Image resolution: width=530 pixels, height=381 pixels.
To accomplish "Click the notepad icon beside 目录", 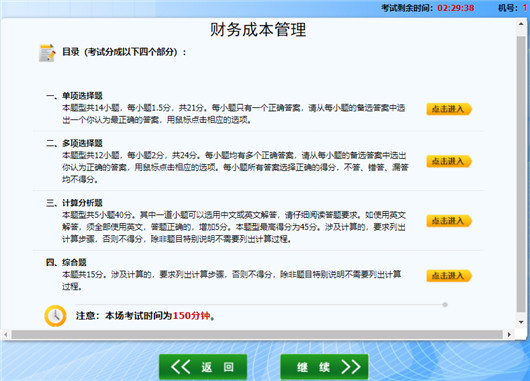I will pos(47,53).
